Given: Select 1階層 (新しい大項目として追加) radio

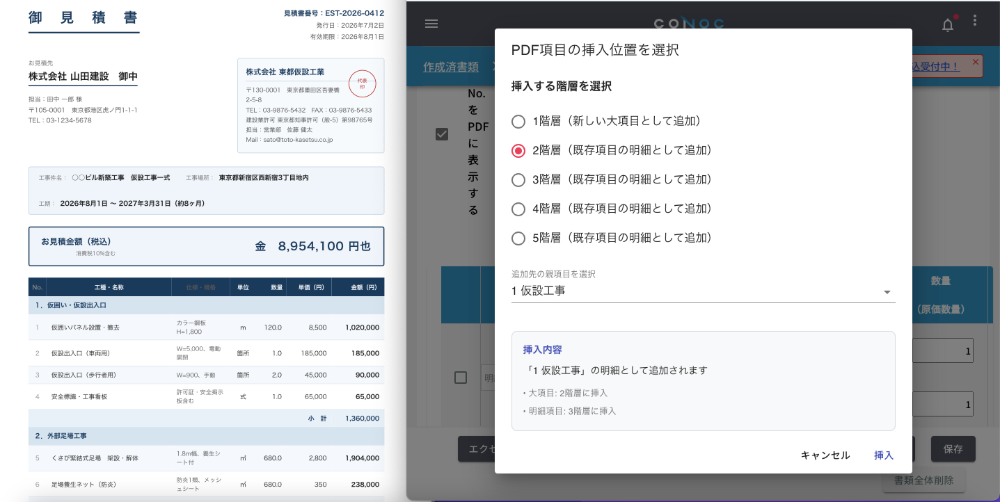Looking at the screenshot, I should (x=518, y=121).
